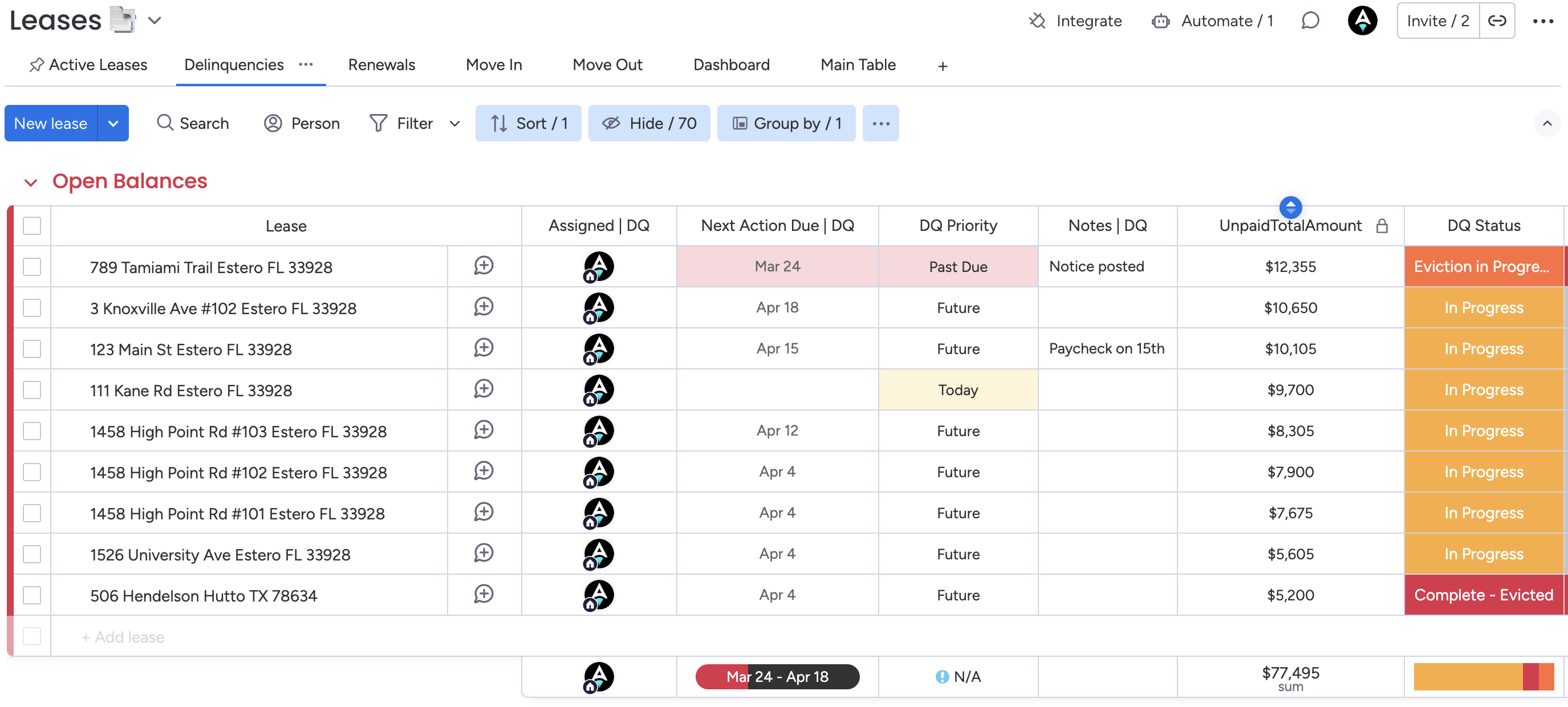Add update for 1458 High Point #101
The image size is (1568, 707).
484,513
